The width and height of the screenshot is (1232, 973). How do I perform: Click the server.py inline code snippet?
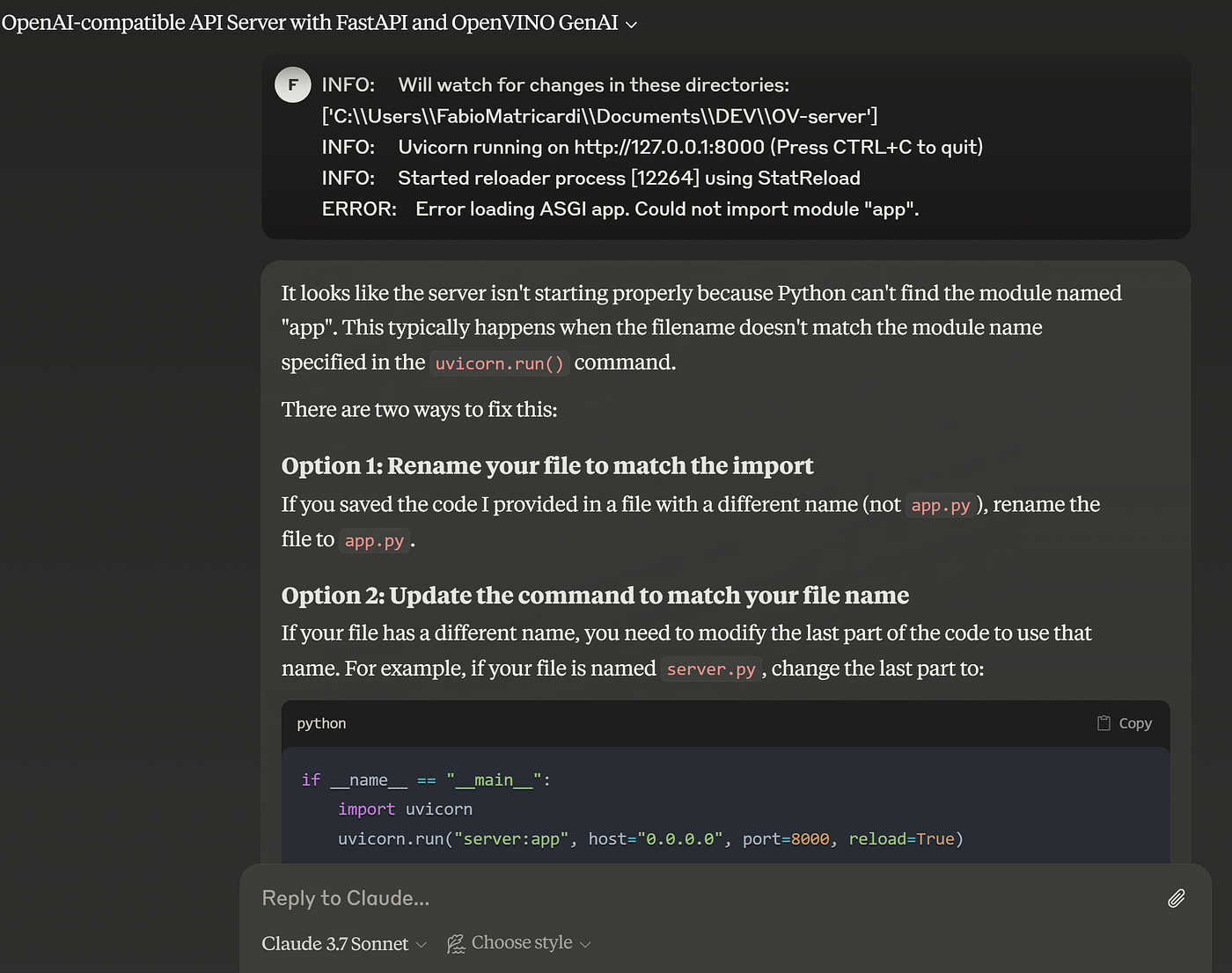pyautogui.click(x=711, y=669)
